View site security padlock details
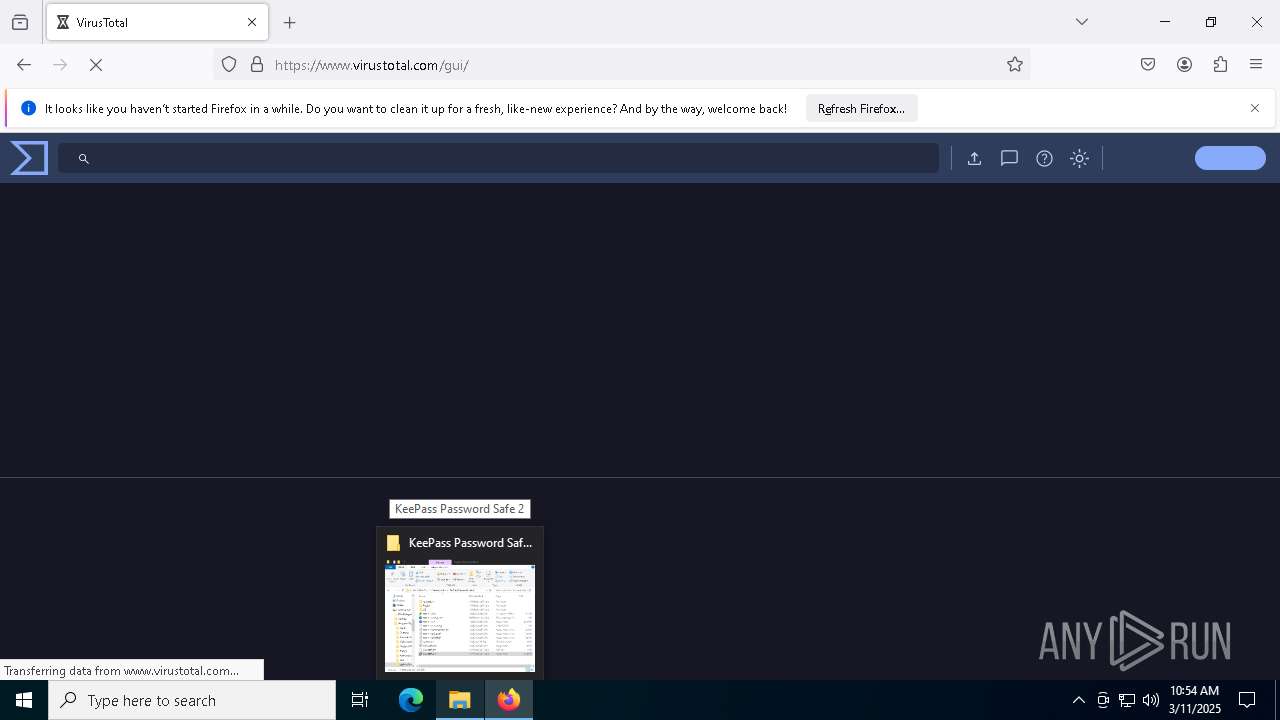1280x720 pixels. point(257,65)
